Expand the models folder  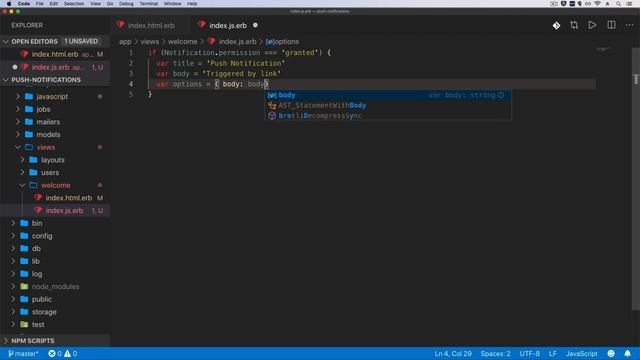(55, 134)
